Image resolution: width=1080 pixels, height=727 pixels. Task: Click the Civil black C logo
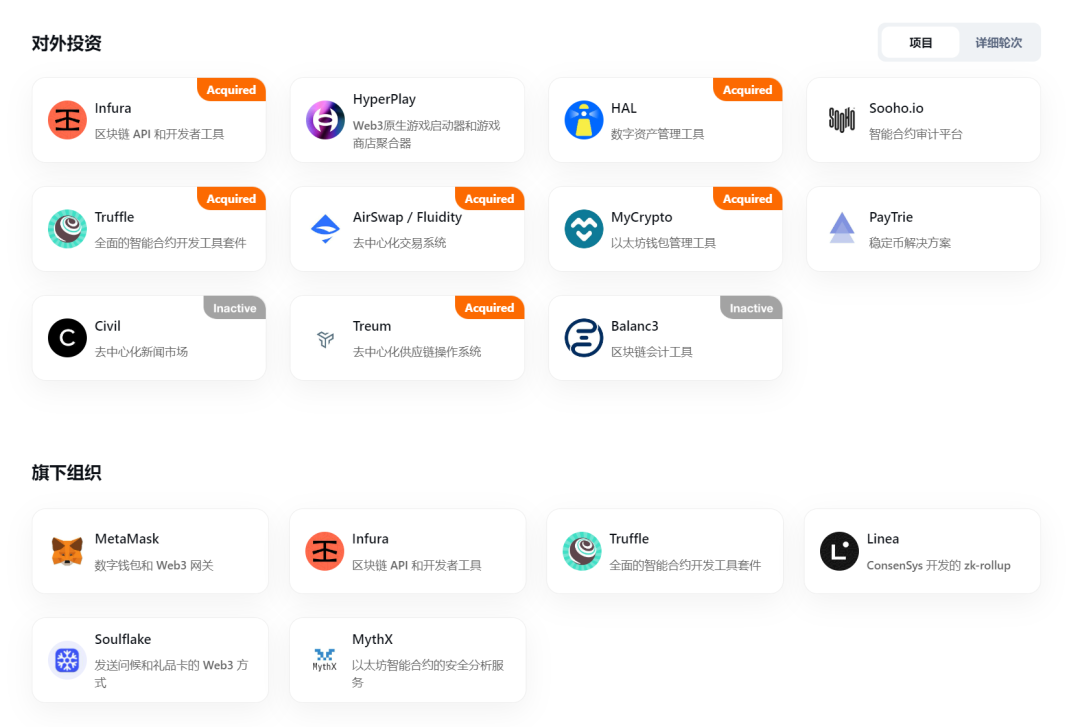68,338
